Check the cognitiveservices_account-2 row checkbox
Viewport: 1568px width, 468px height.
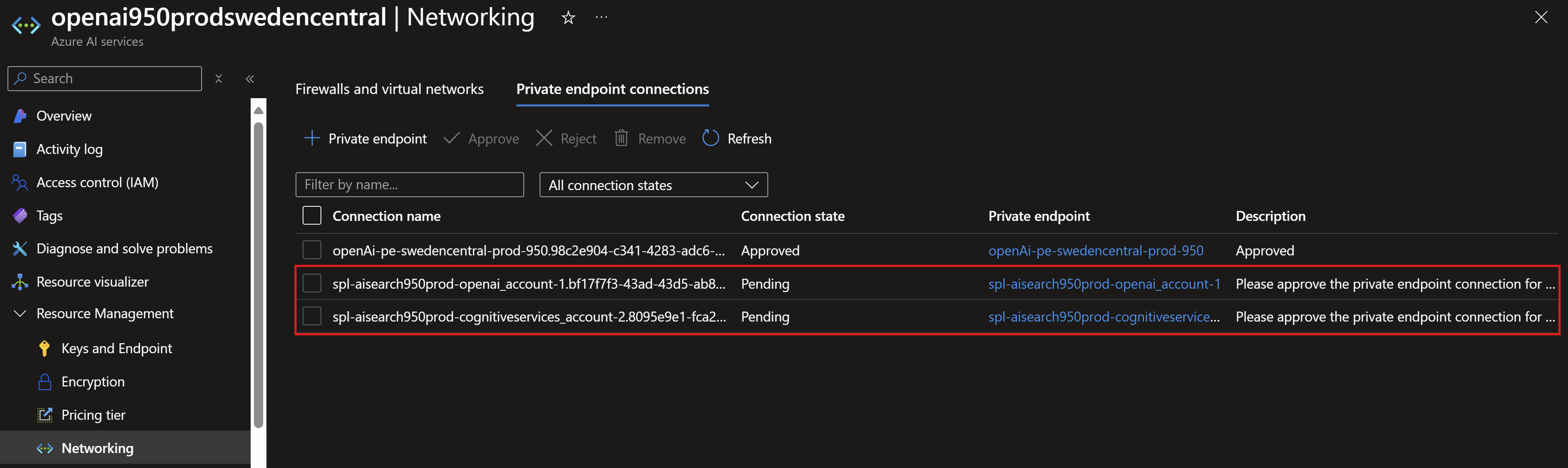coord(312,316)
